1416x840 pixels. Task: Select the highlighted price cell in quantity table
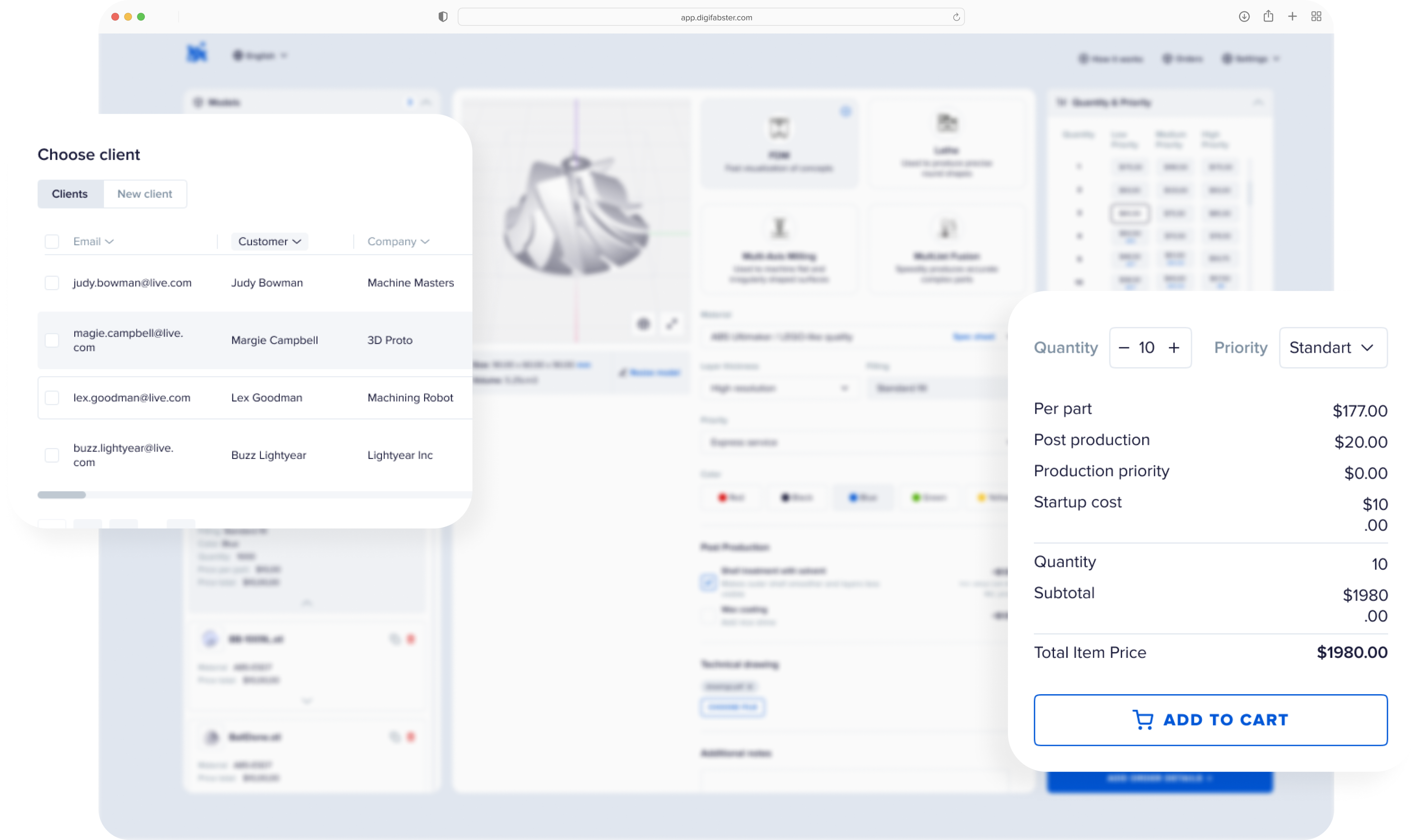point(1130,213)
